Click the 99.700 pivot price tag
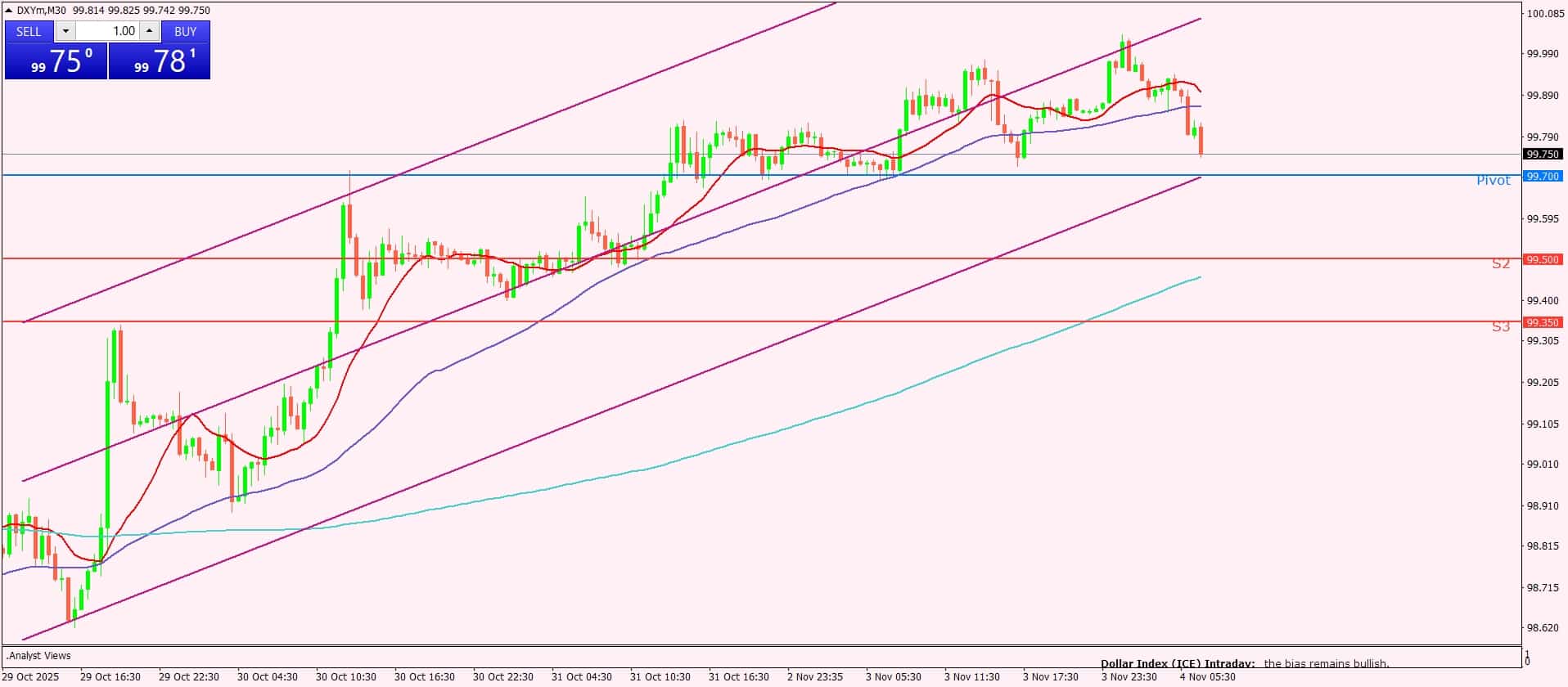Image resolution: width=1568 pixels, height=687 pixels. click(x=1542, y=176)
